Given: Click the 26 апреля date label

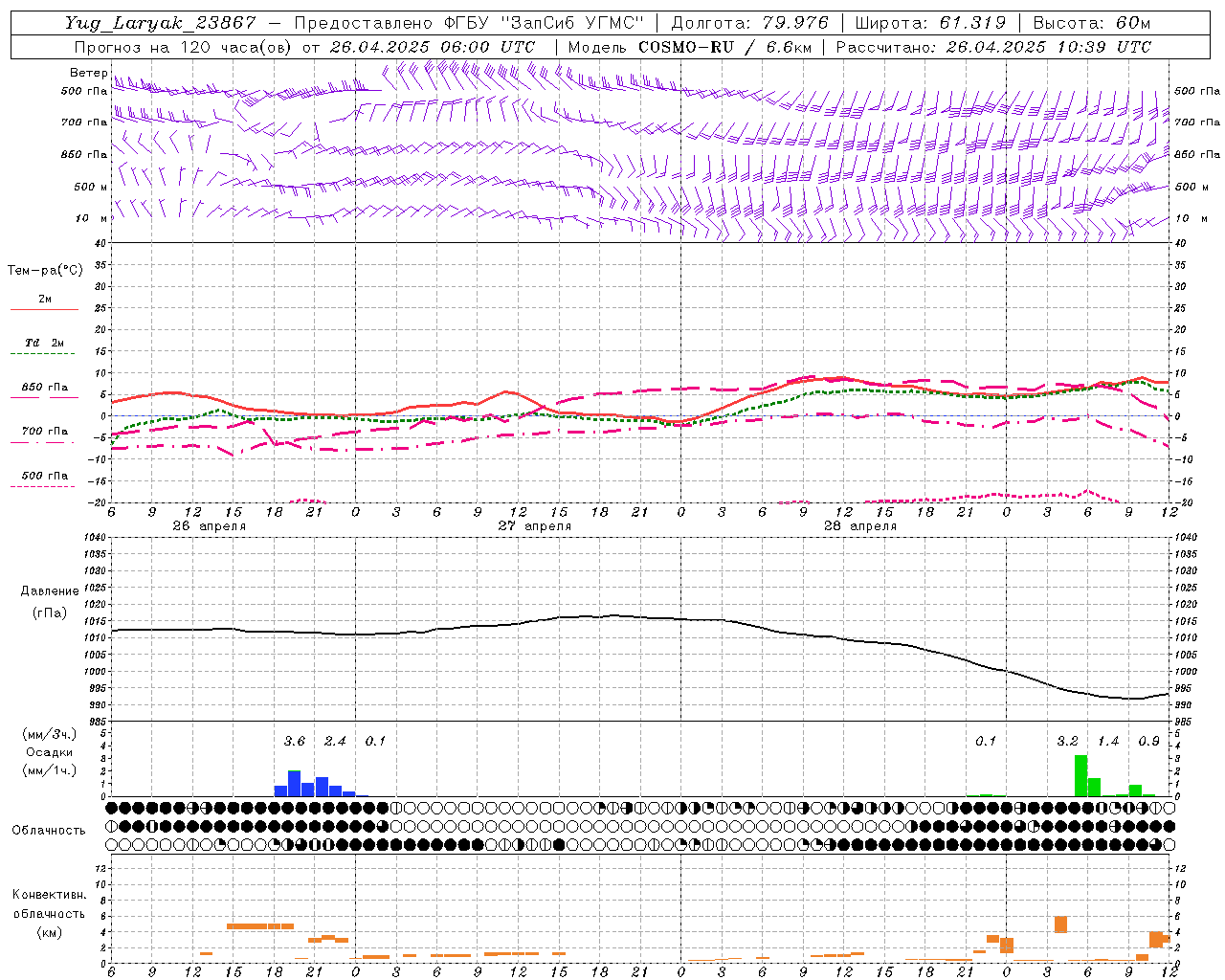Looking at the screenshot, I should [209, 526].
